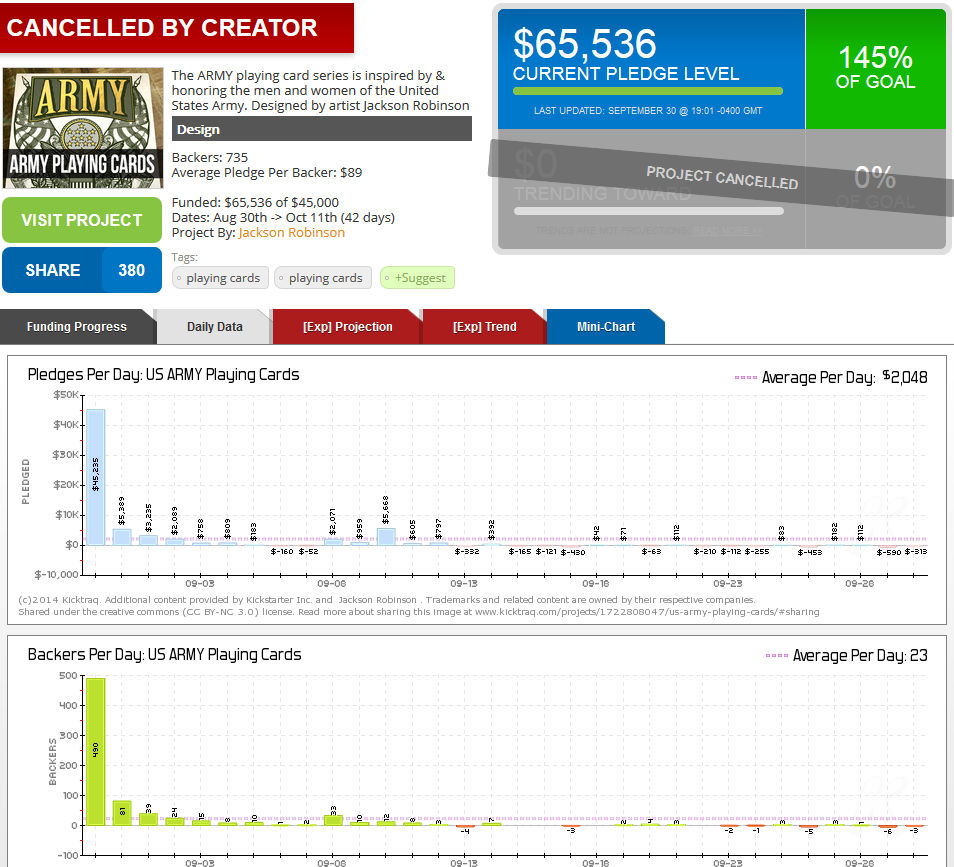Click the $5,668 bar in pledges chart
954x867 pixels.
pos(386,535)
